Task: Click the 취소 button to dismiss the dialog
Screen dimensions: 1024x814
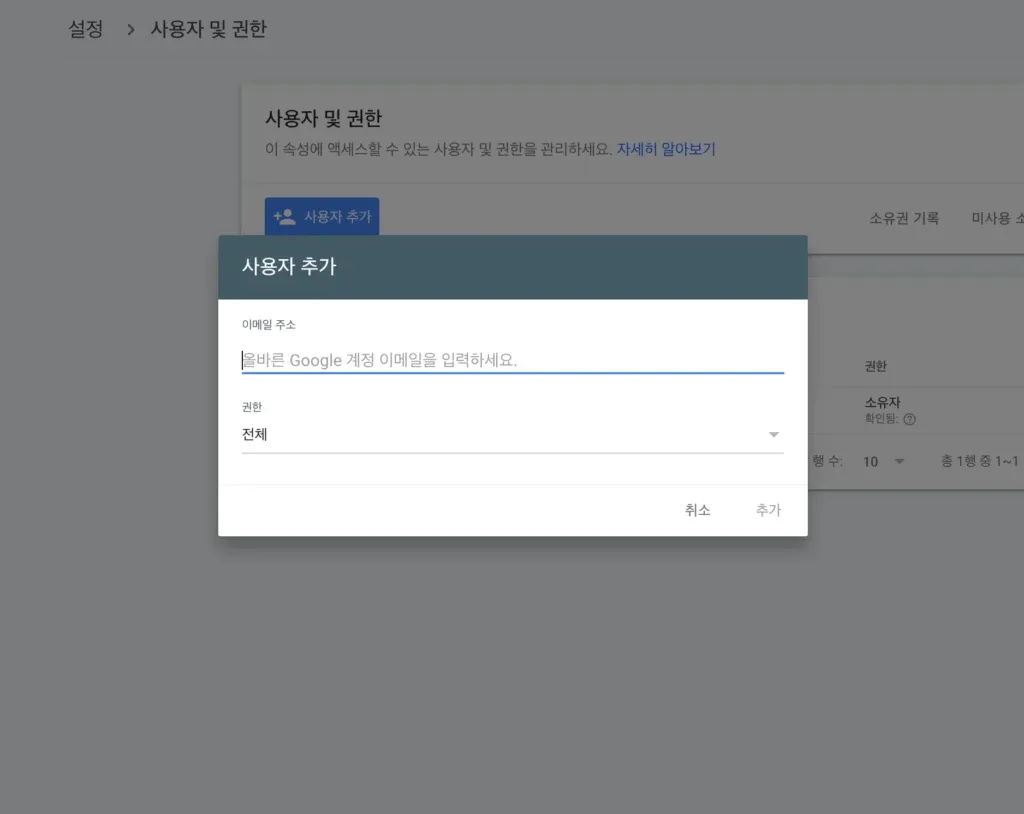Action: click(697, 509)
